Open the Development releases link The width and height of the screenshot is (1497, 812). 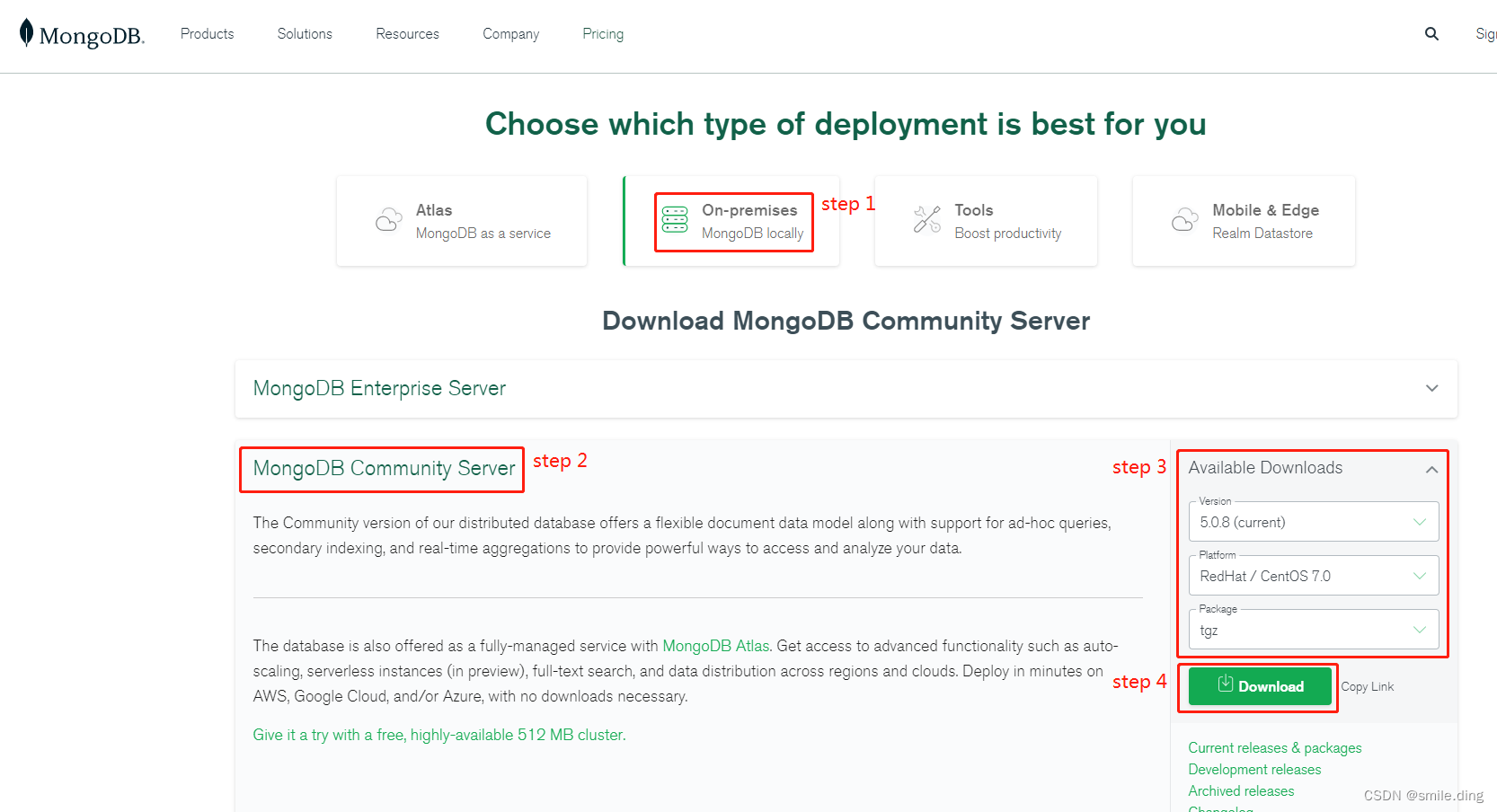pyautogui.click(x=1254, y=769)
